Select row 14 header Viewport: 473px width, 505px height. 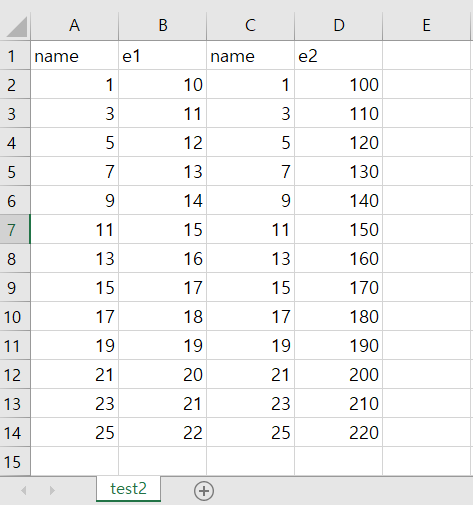click(x=15, y=432)
